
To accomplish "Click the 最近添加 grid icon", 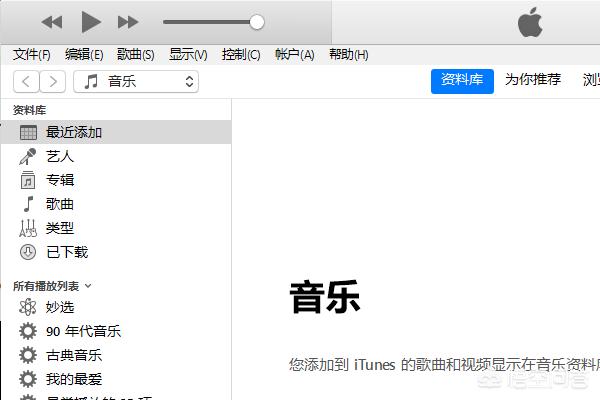I will pyautogui.click(x=28, y=132).
